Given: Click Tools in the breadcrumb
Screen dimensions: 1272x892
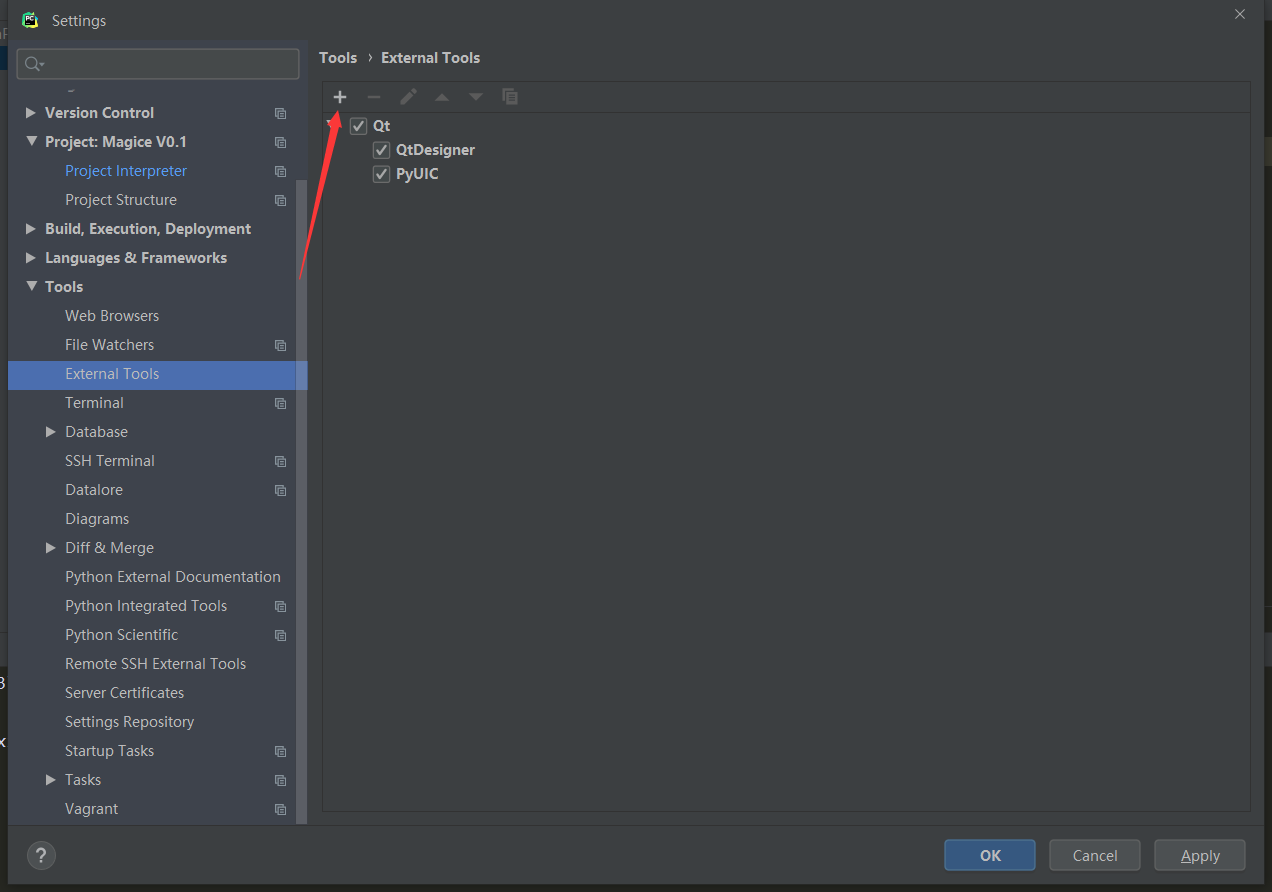Looking at the screenshot, I should (x=338, y=58).
